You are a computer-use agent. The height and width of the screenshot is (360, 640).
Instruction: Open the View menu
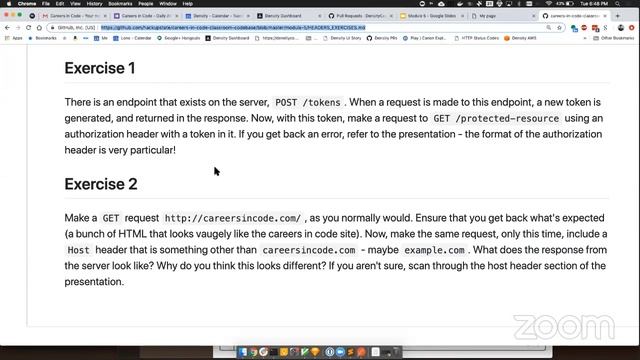75,4
